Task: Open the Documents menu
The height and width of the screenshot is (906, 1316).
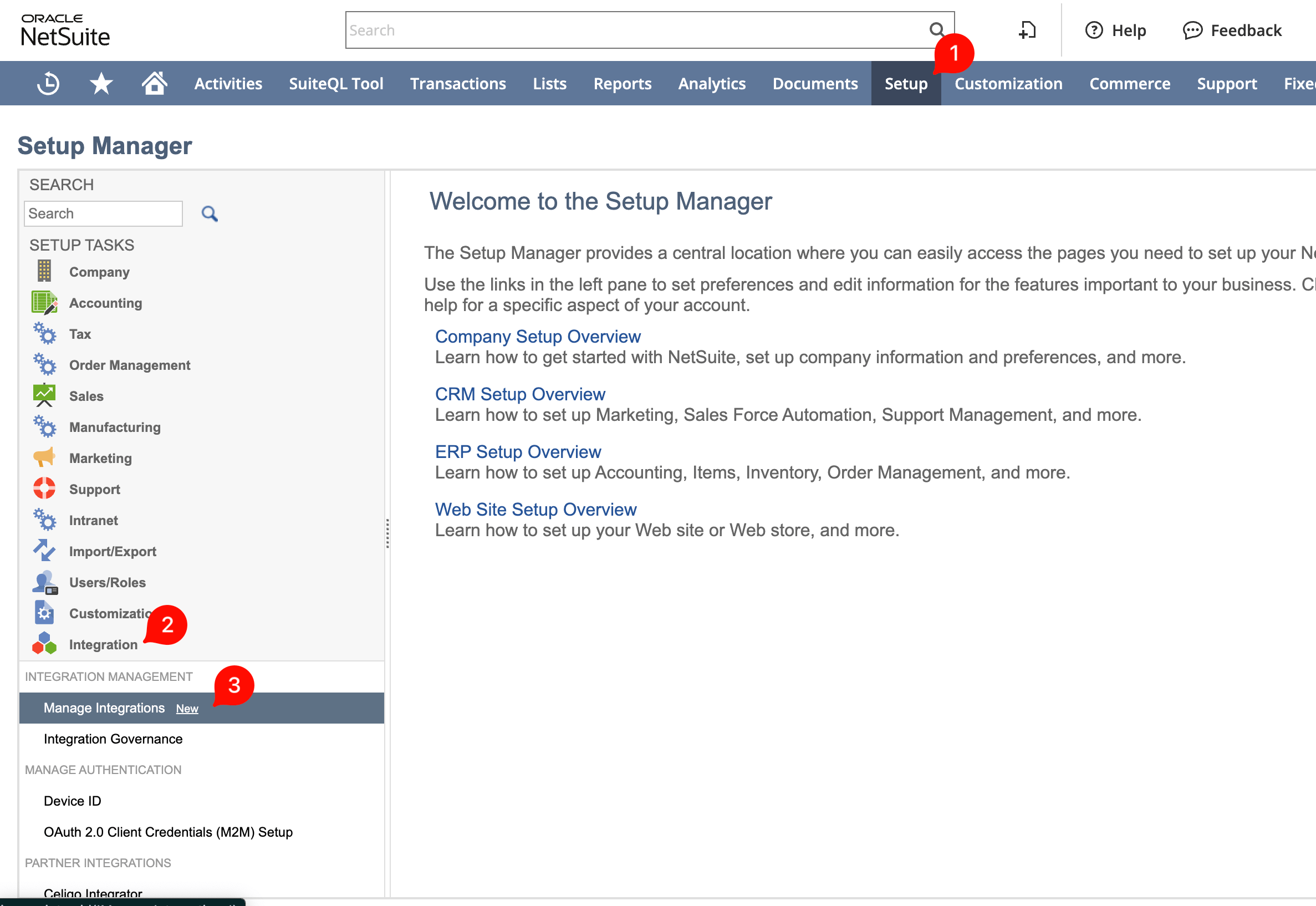Action: point(815,83)
